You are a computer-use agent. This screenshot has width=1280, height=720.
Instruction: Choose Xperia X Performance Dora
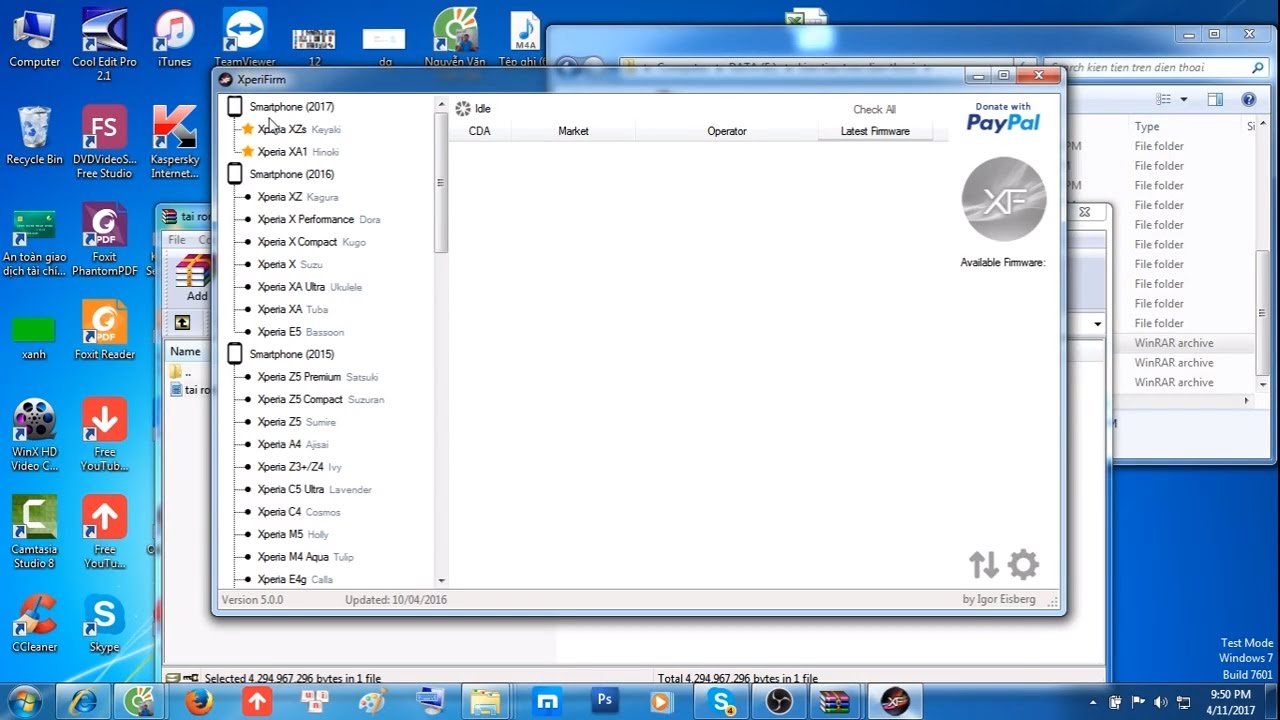click(318, 219)
